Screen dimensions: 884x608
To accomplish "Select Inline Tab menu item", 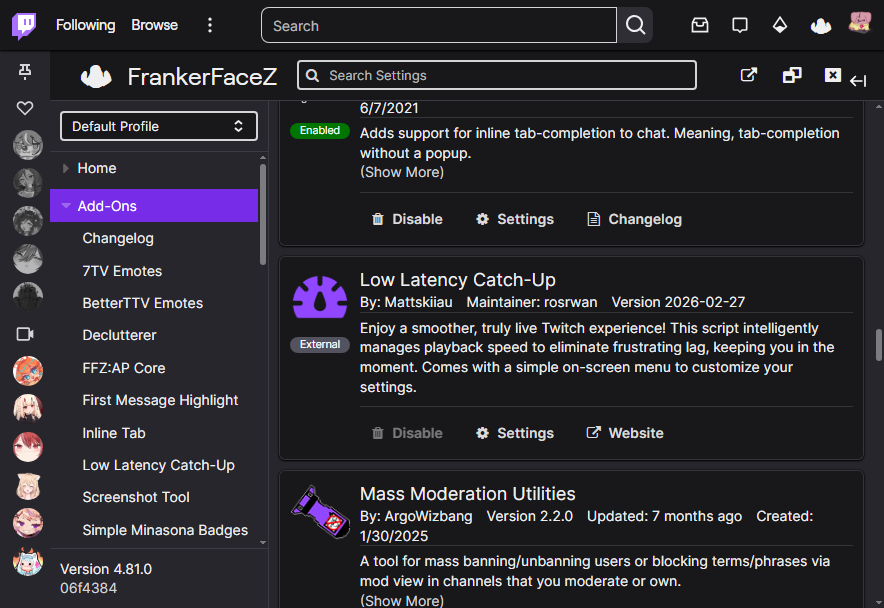I will (114, 433).
